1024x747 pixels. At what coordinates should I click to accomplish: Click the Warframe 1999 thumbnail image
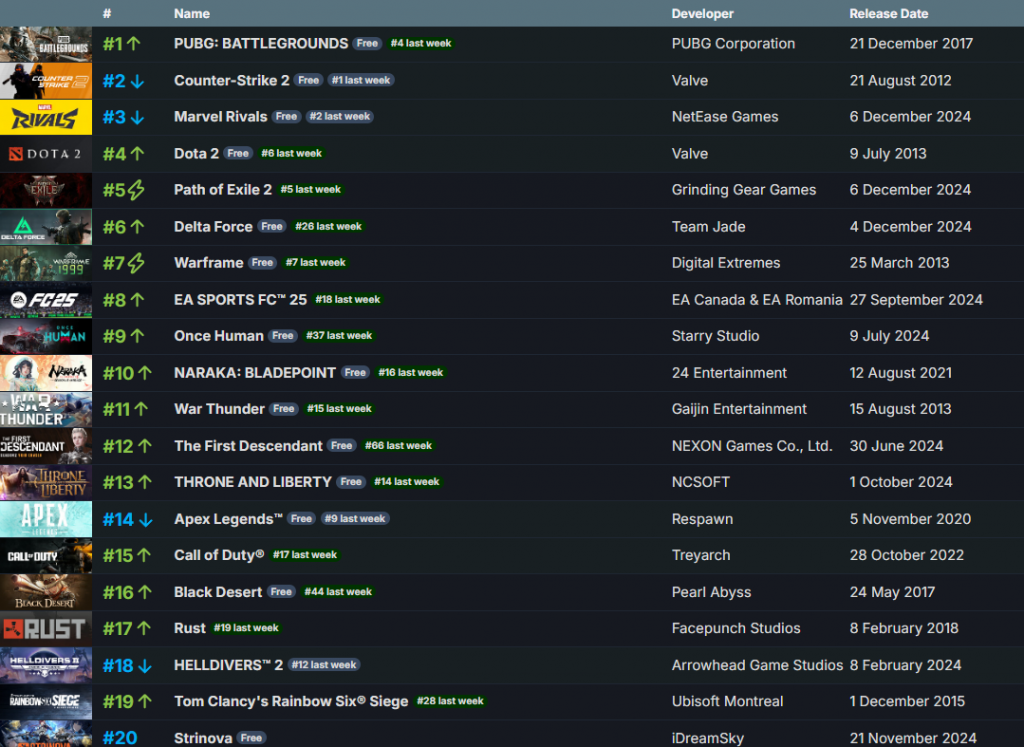pos(46,263)
